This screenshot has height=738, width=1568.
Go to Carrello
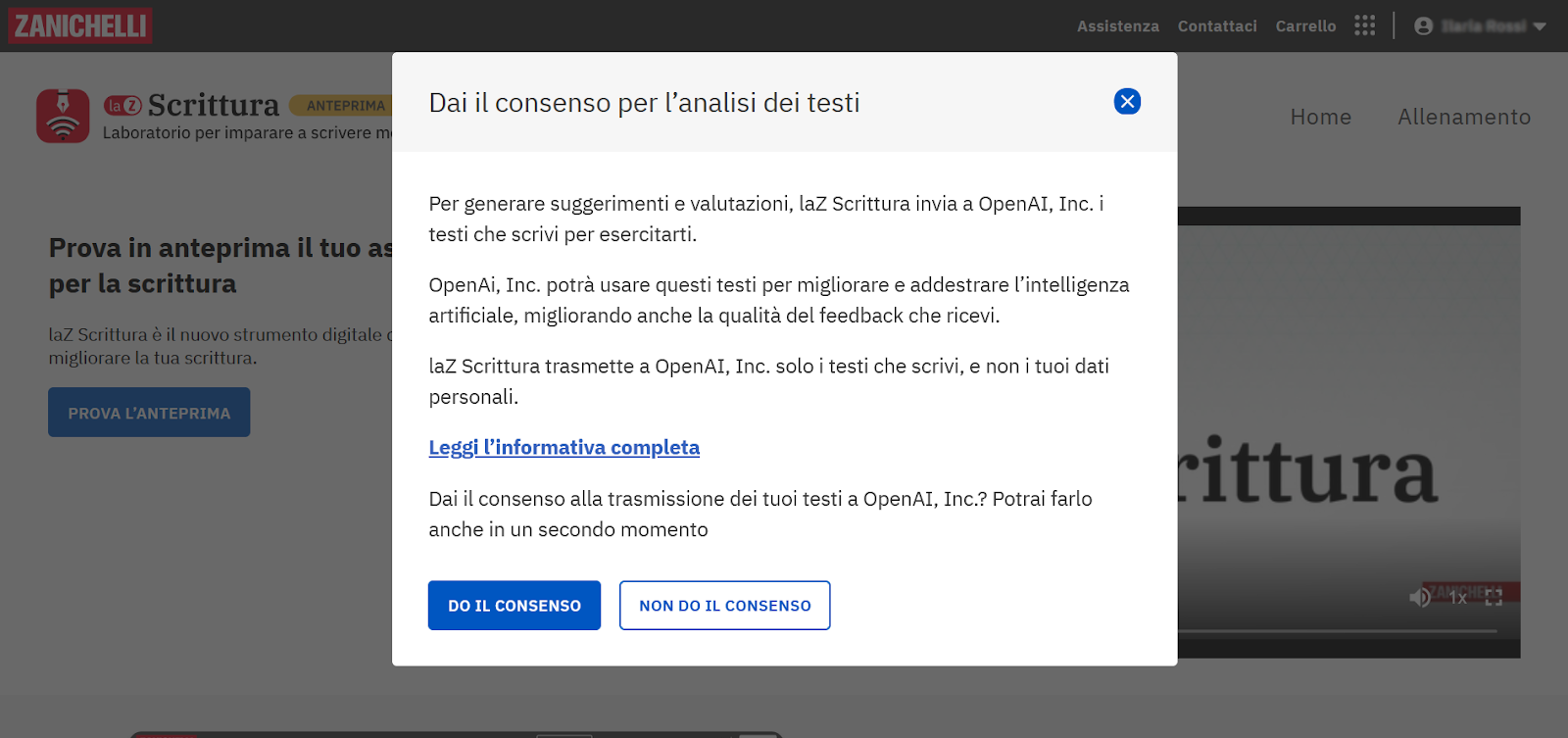click(x=1305, y=26)
